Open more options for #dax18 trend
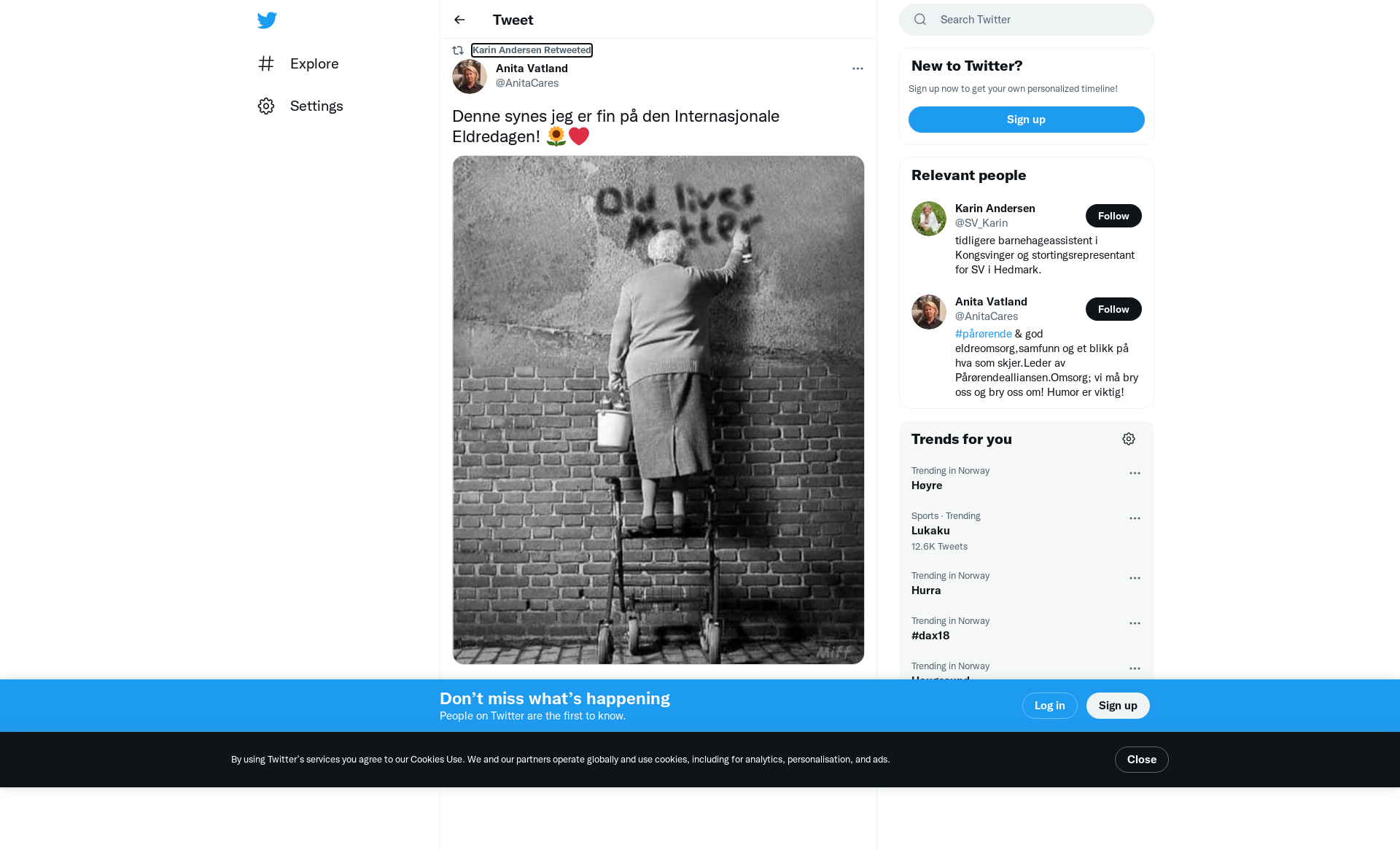 pos(1135,623)
